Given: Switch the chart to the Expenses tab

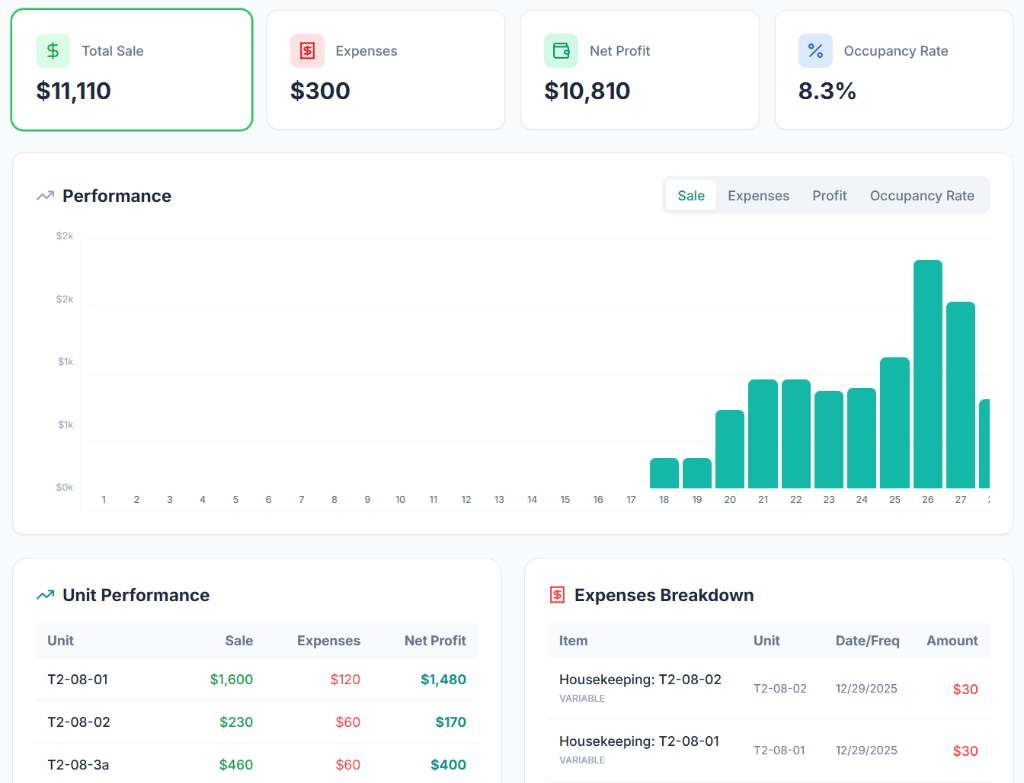Looking at the screenshot, I should pyautogui.click(x=758, y=195).
